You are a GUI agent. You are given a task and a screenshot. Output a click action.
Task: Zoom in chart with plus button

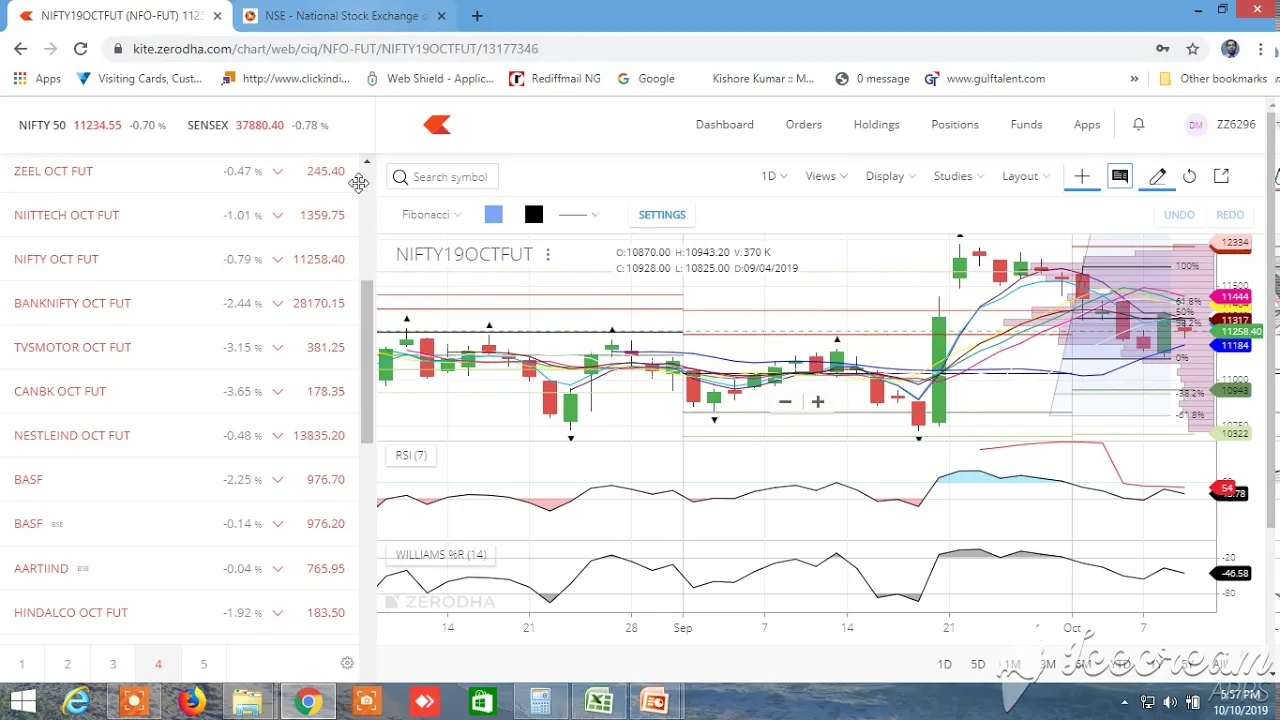pyautogui.click(x=817, y=401)
